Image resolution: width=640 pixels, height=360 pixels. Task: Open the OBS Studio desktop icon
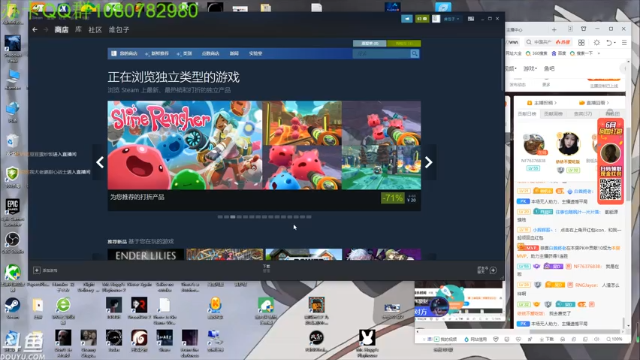tap(13, 240)
